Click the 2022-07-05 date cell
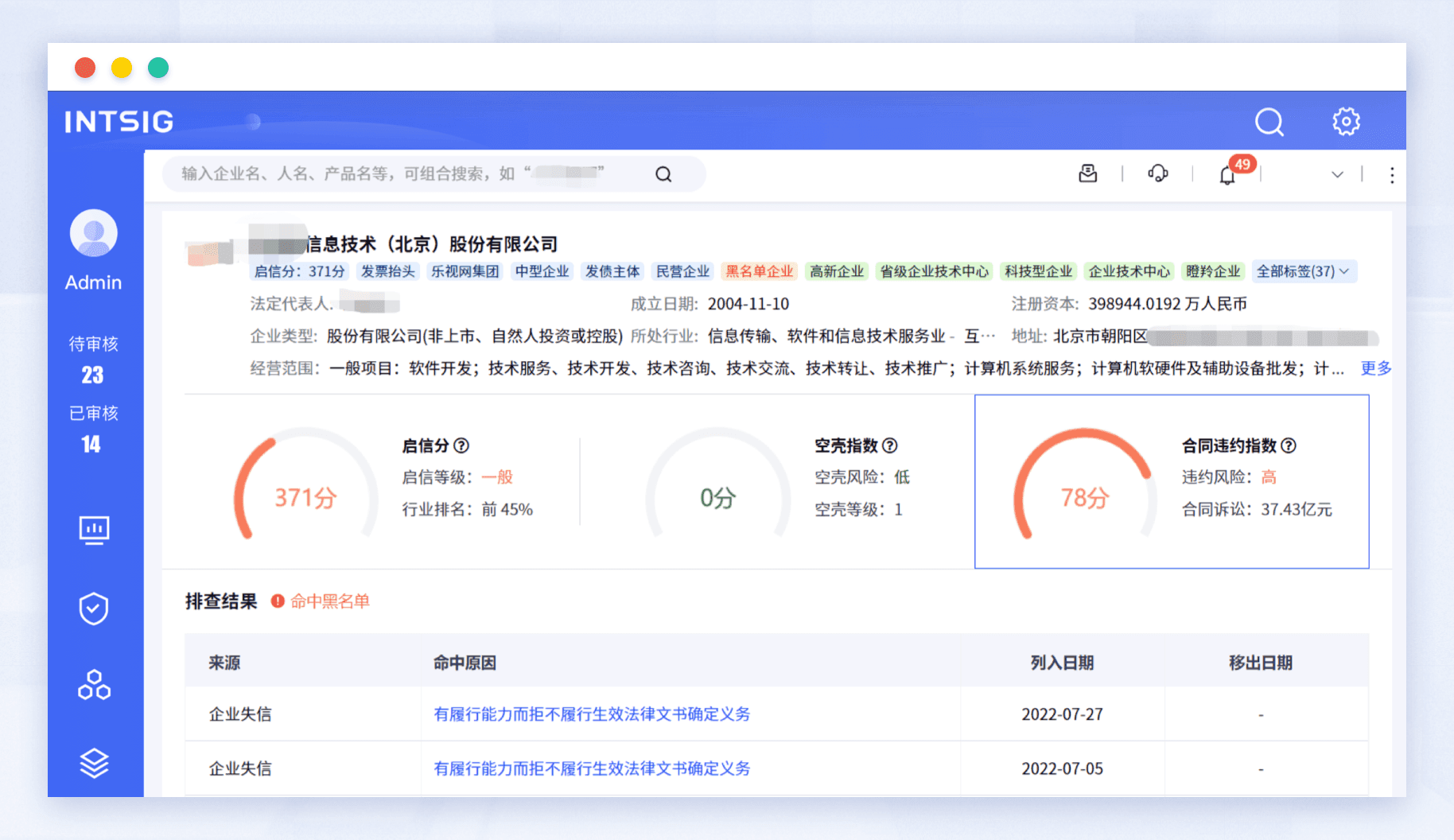1454x840 pixels. point(1062,768)
